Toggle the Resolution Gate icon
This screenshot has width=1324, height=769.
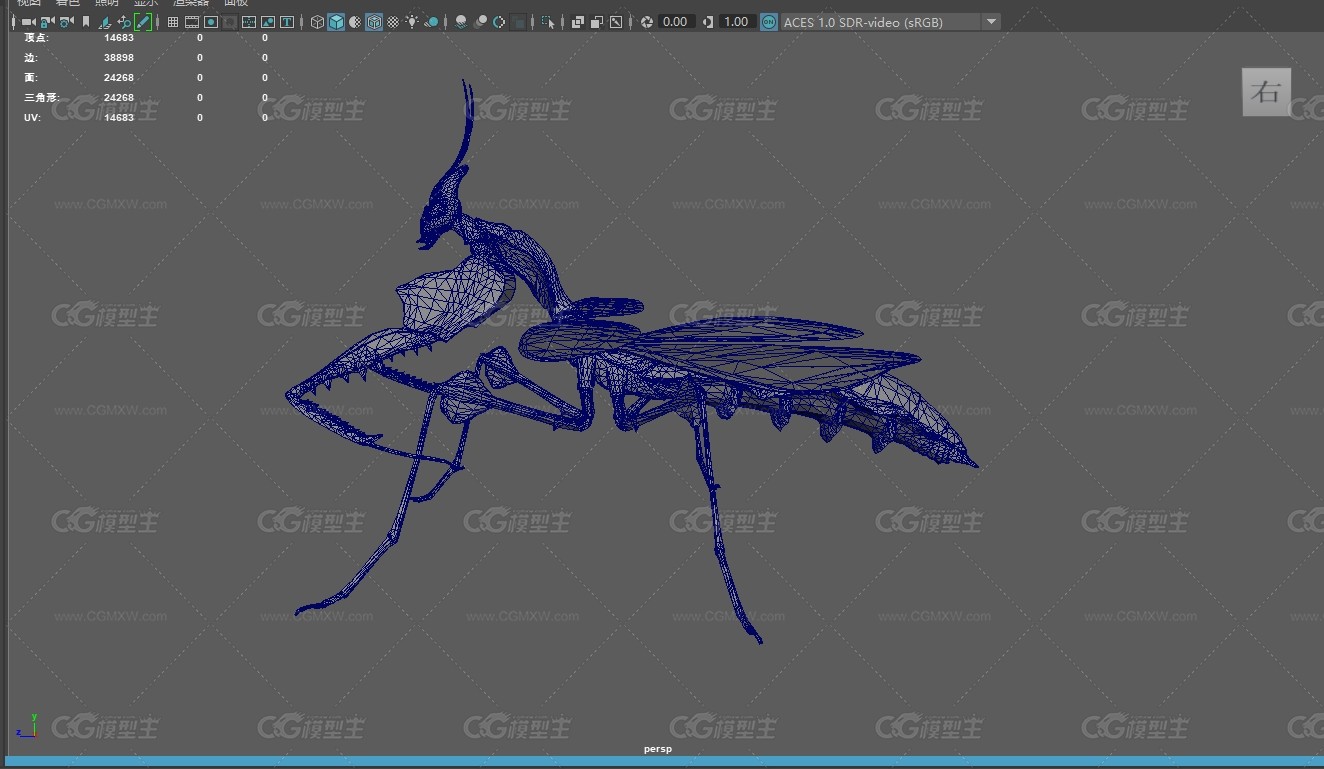tap(211, 21)
